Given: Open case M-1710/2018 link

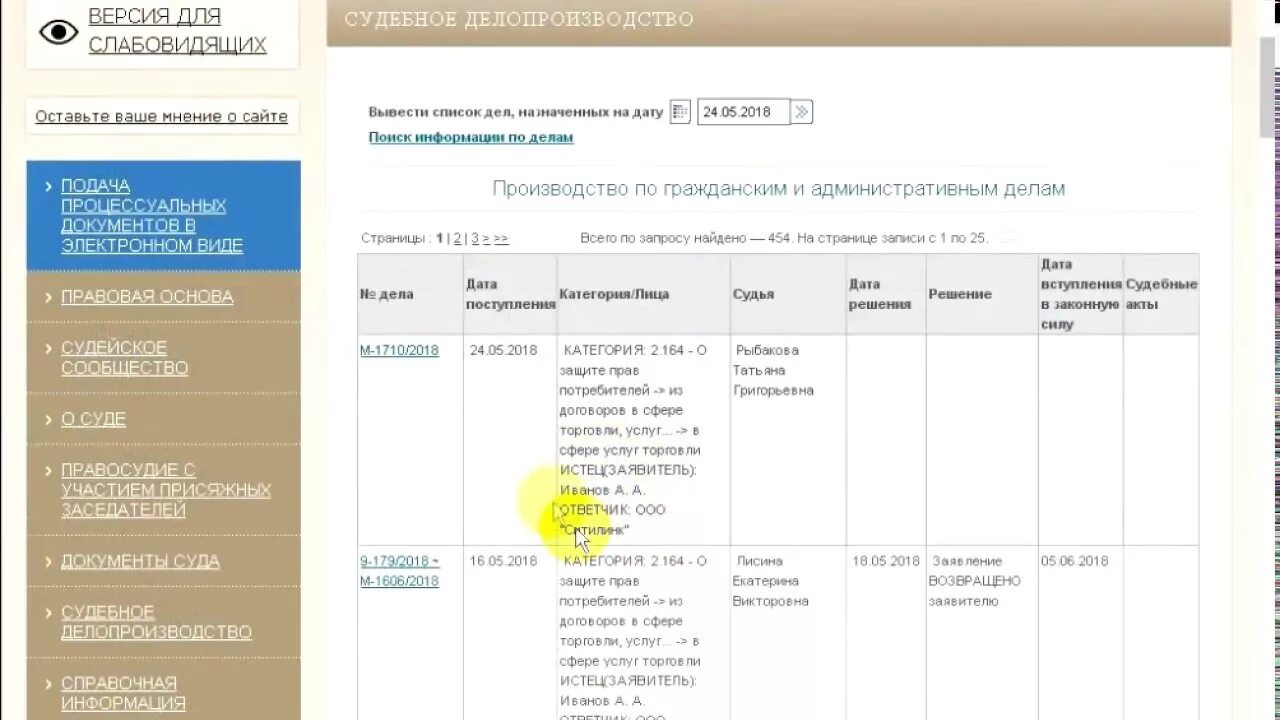Looking at the screenshot, I should click(x=399, y=350).
